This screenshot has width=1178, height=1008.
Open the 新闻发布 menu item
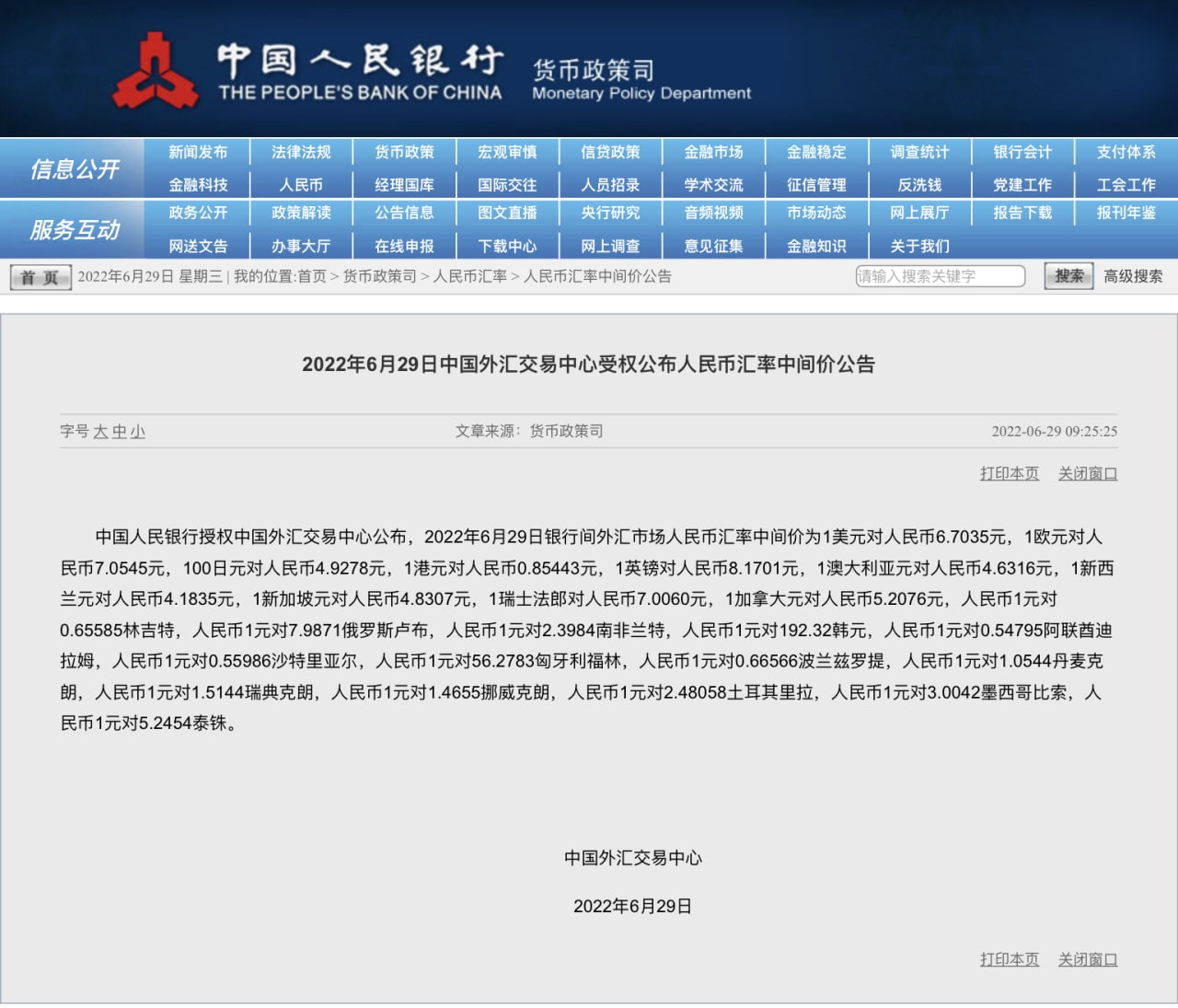198,152
